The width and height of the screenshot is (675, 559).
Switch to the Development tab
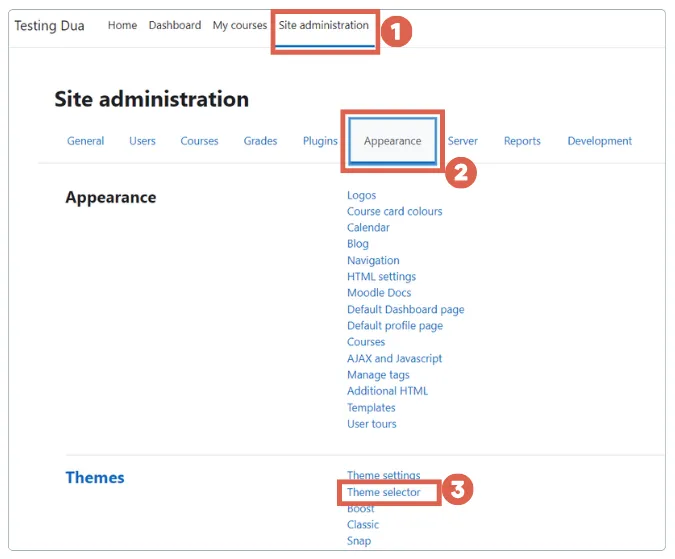tap(600, 142)
